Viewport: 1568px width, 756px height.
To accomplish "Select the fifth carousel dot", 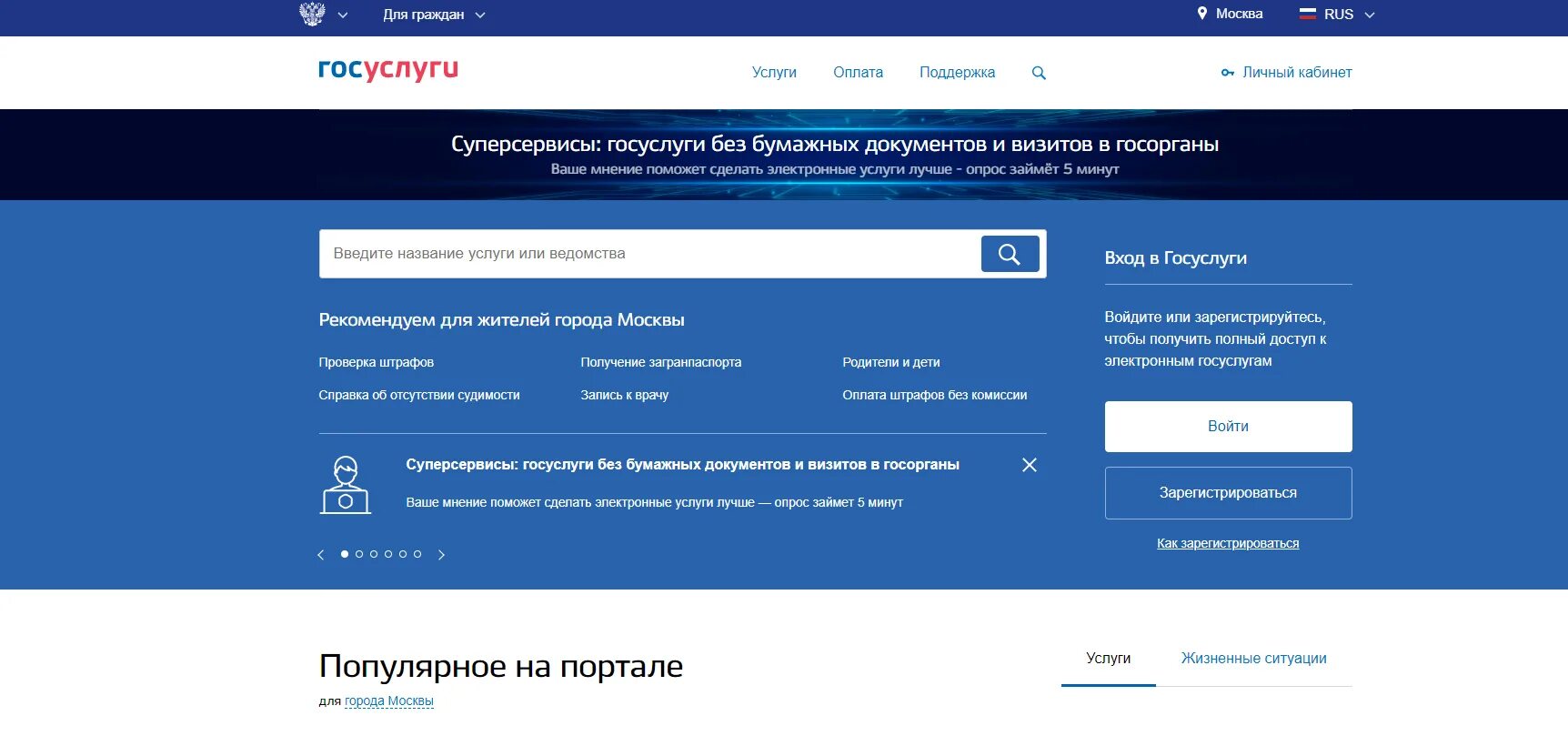I will point(403,554).
